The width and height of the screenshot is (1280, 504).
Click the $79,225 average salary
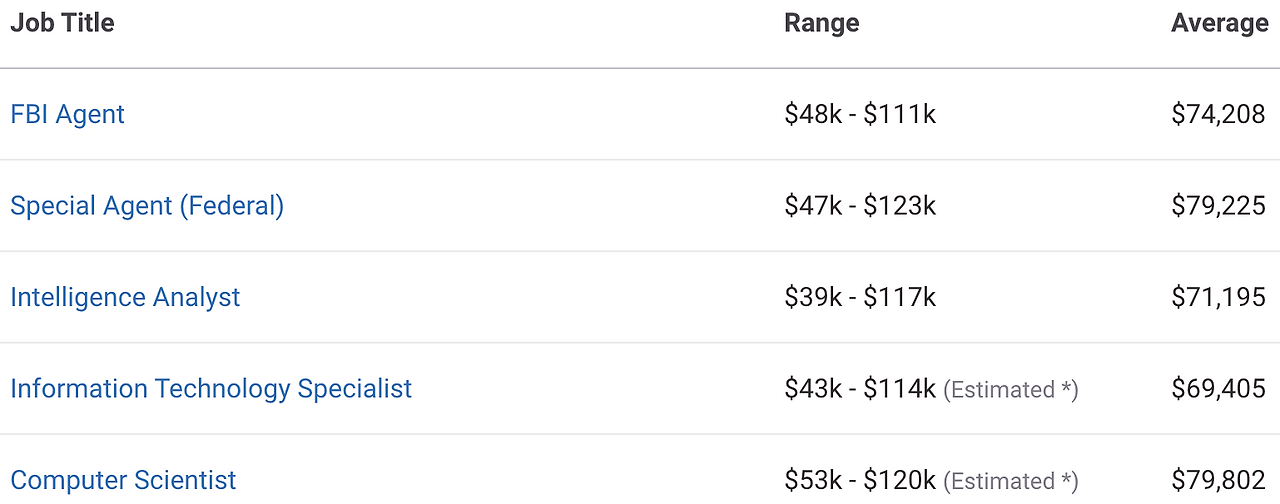[1218, 206]
